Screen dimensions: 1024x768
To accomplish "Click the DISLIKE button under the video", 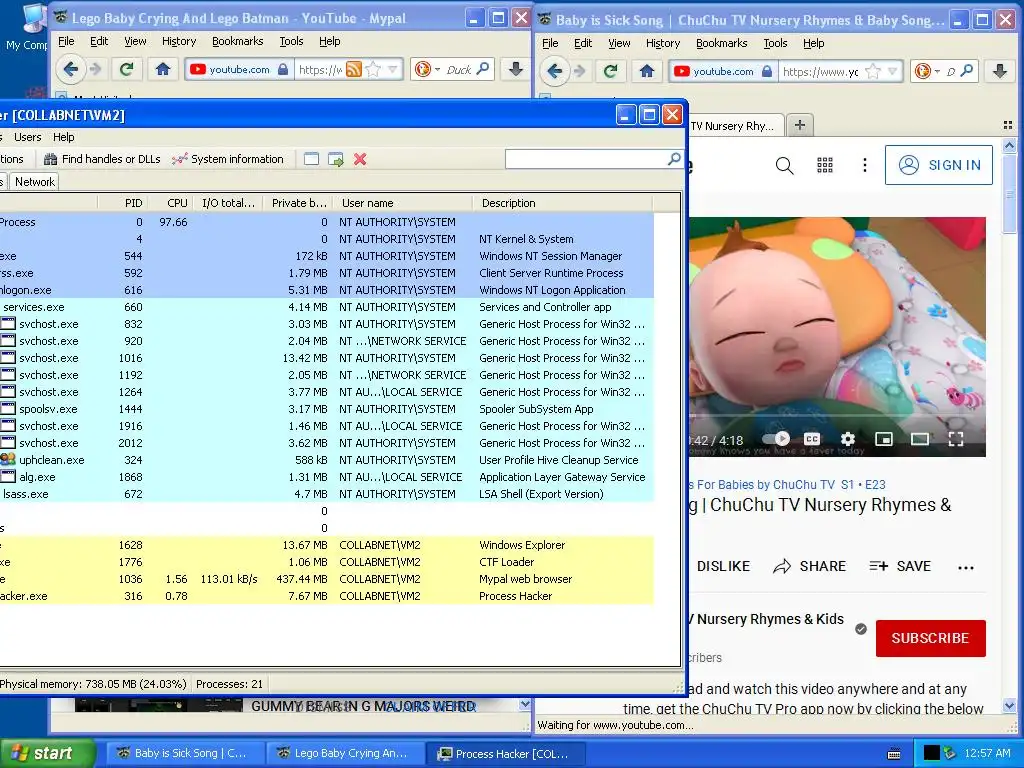I will pyautogui.click(x=723, y=566).
